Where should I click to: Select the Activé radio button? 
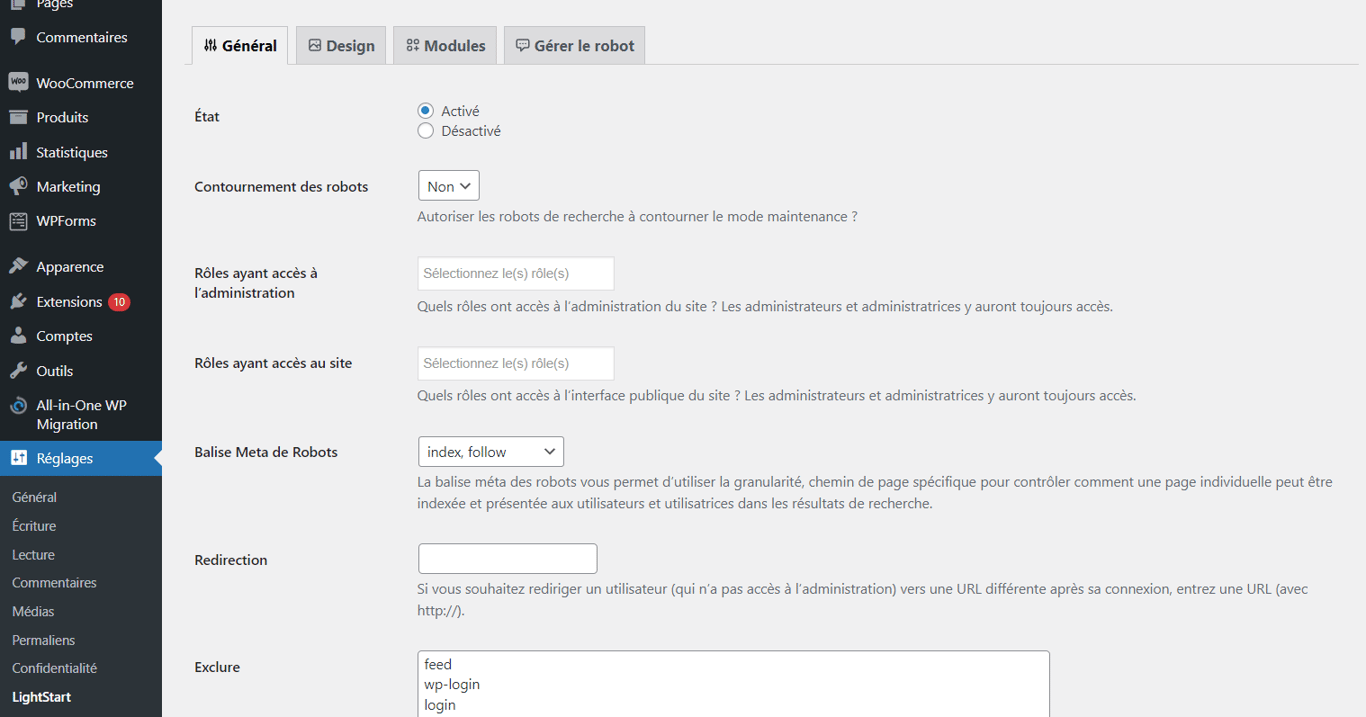(425, 111)
